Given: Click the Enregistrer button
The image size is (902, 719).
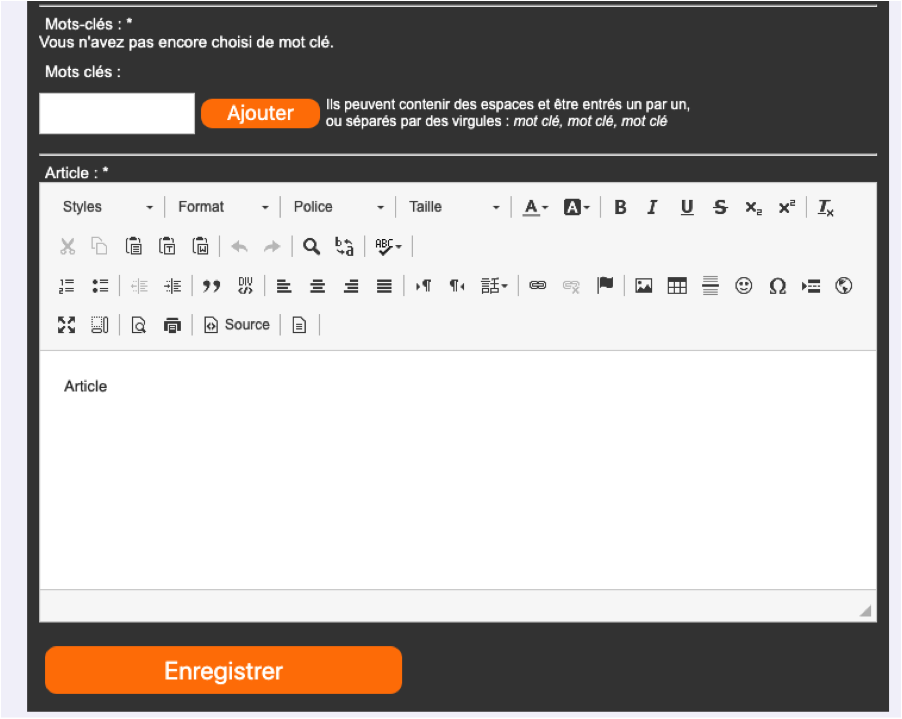Looking at the screenshot, I should point(223,671).
